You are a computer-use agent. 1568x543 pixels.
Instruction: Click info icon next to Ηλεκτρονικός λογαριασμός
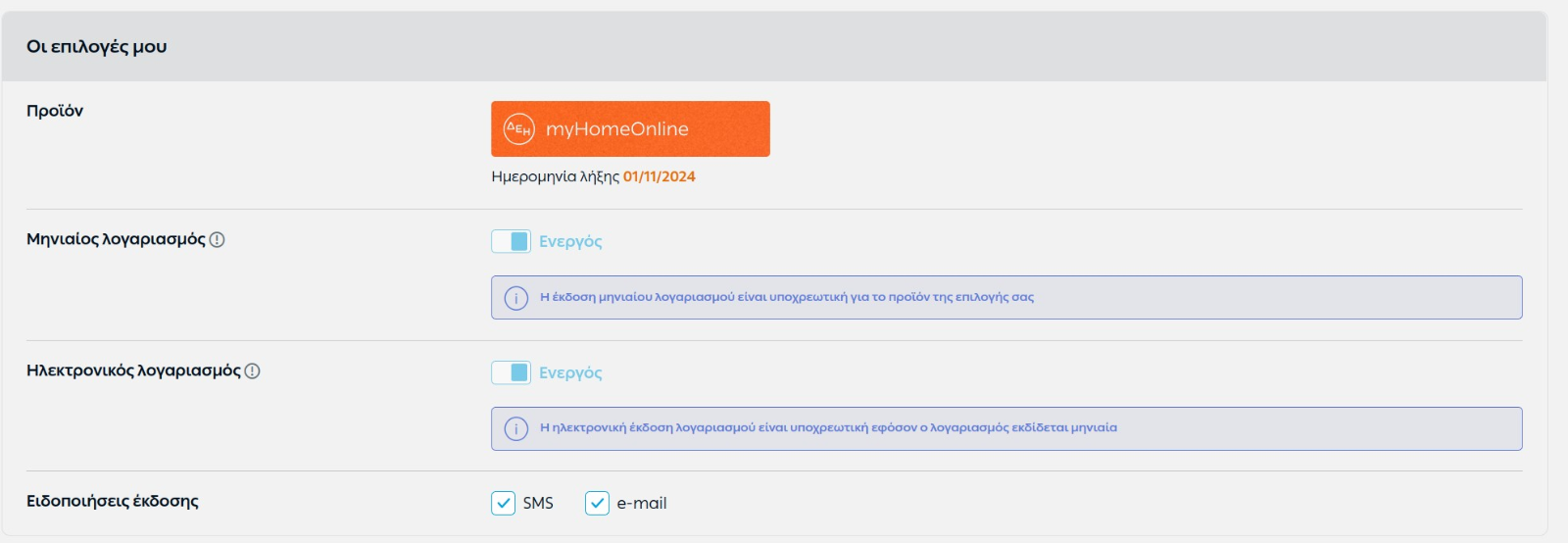[x=252, y=370]
